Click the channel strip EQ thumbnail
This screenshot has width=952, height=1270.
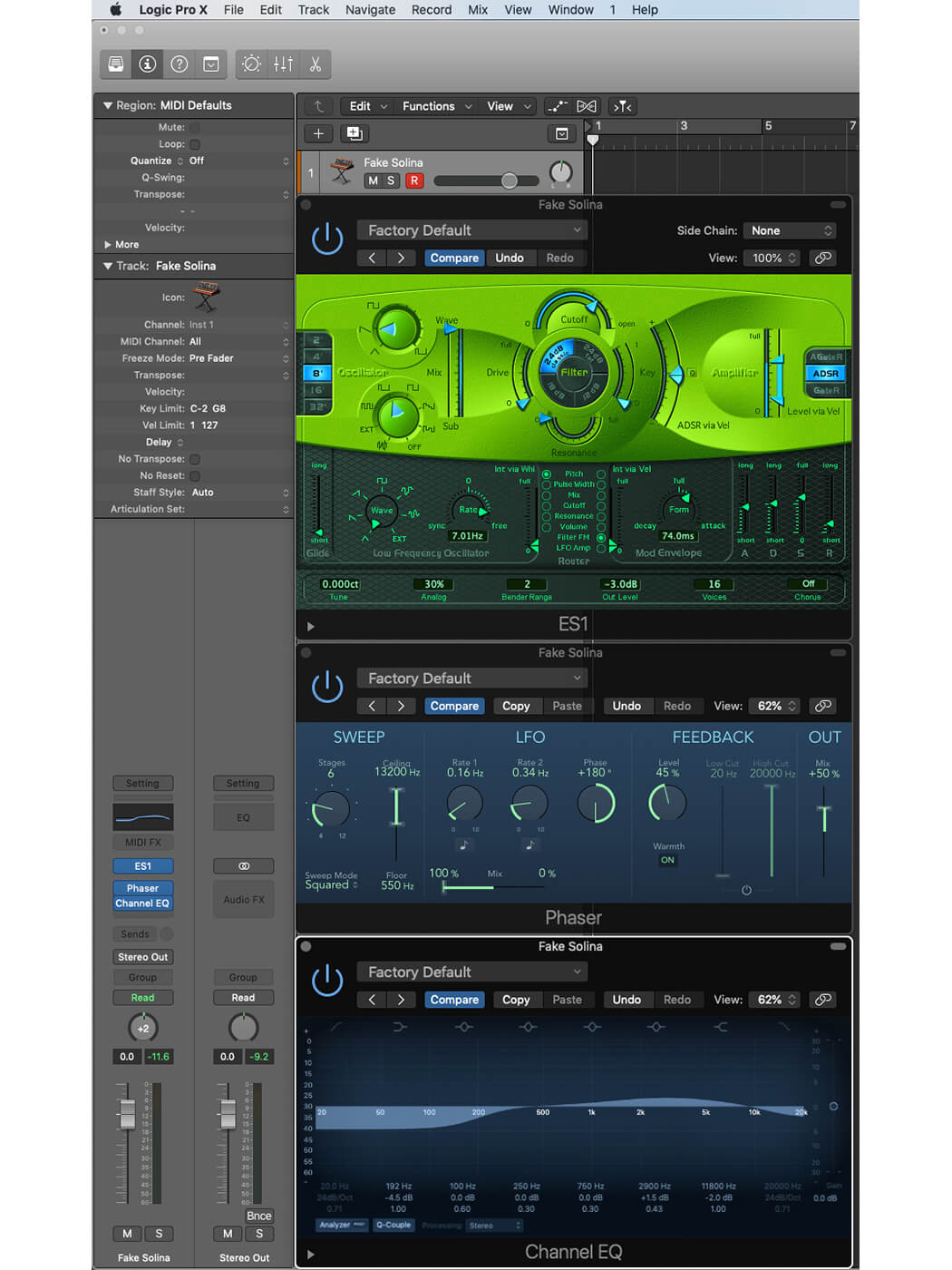142,816
